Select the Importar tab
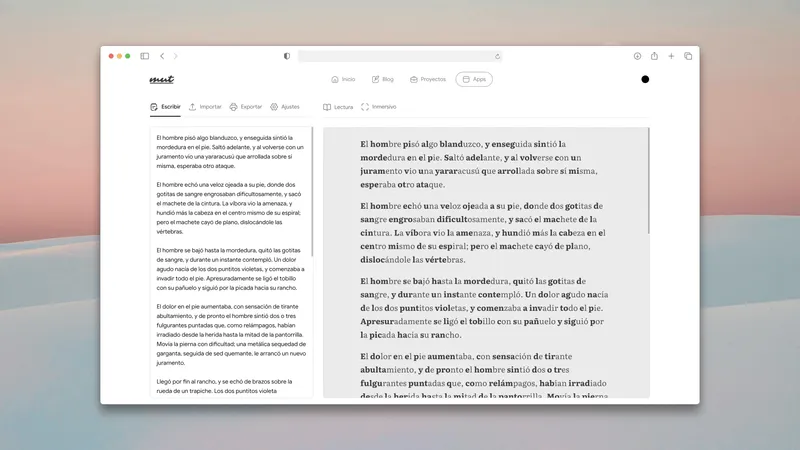The height and width of the screenshot is (450, 800). pos(205,107)
